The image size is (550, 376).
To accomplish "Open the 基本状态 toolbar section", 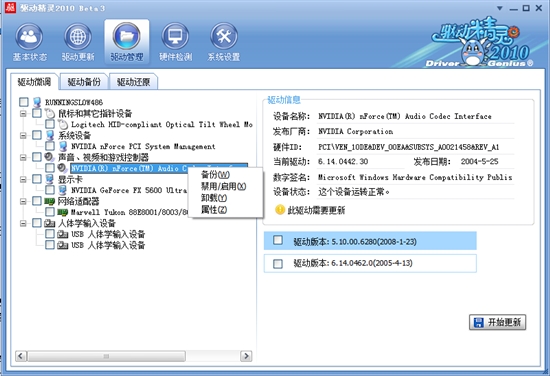I will pyautogui.click(x=29, y=42).
